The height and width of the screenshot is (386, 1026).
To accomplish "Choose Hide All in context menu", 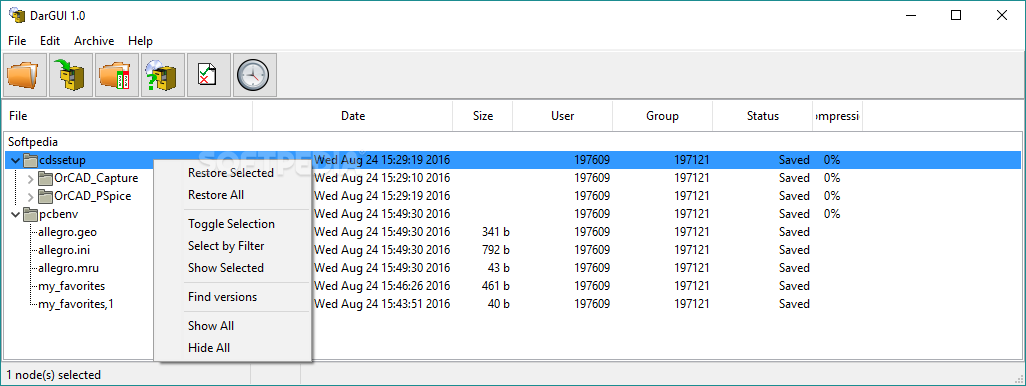I will [x=209, y=348].
